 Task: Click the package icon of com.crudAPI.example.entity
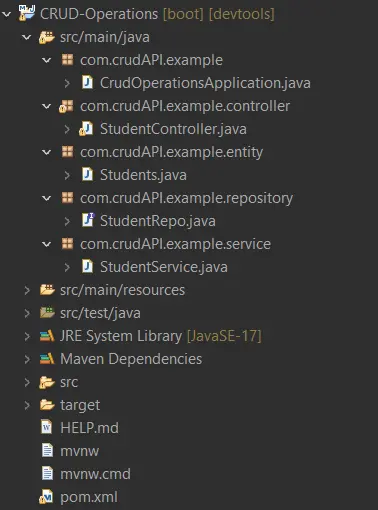[67, 152]
